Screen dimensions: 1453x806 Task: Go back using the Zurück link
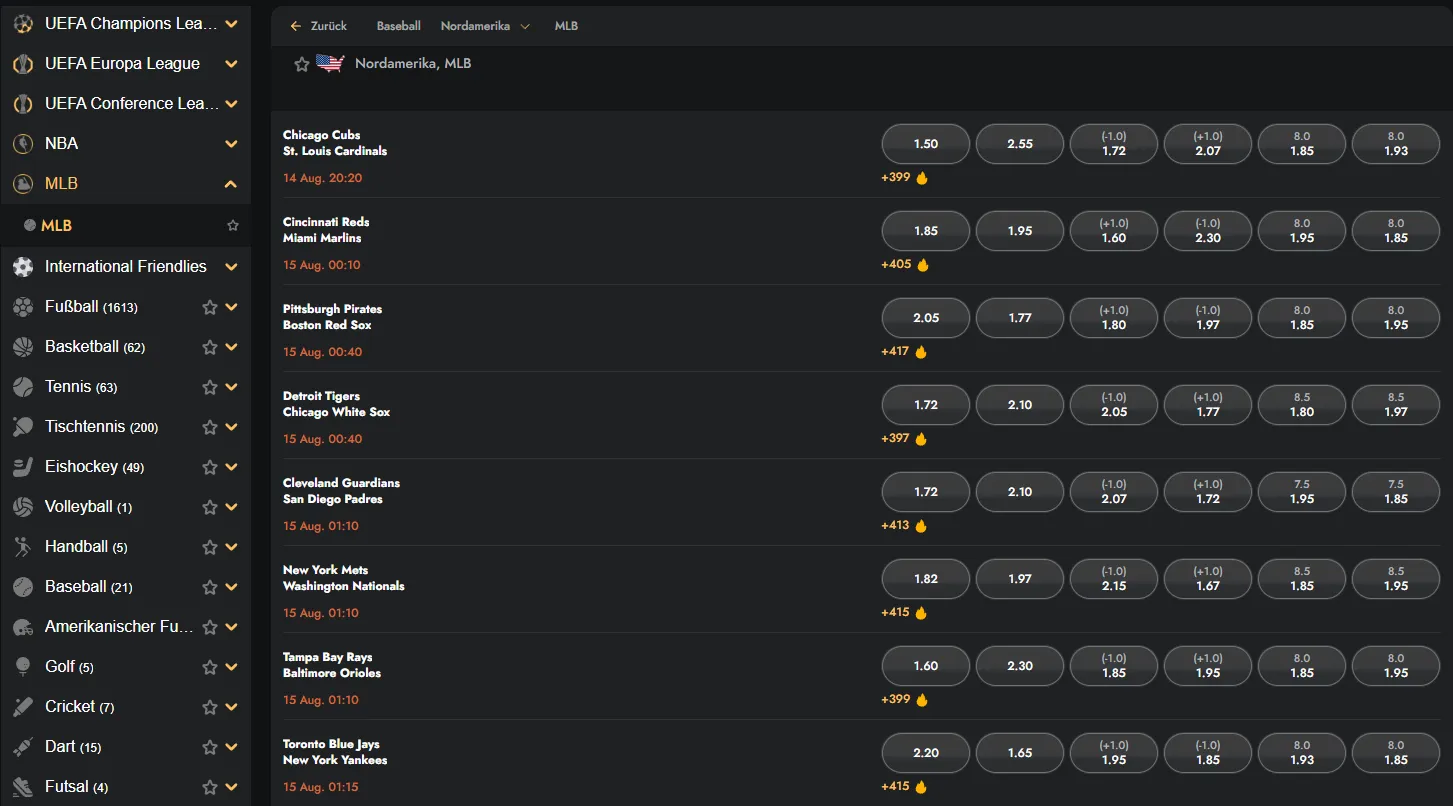pyautogui.click(x=318, y=26)
